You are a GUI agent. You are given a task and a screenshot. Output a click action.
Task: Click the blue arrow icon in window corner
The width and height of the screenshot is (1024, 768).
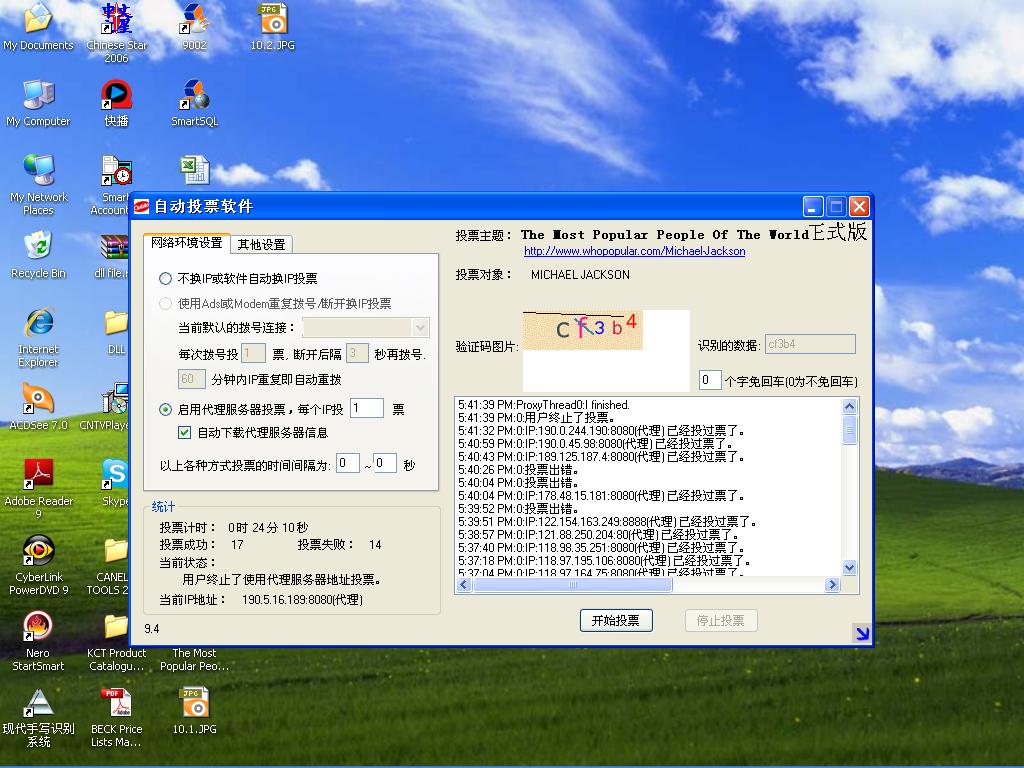tap(861, 632)
